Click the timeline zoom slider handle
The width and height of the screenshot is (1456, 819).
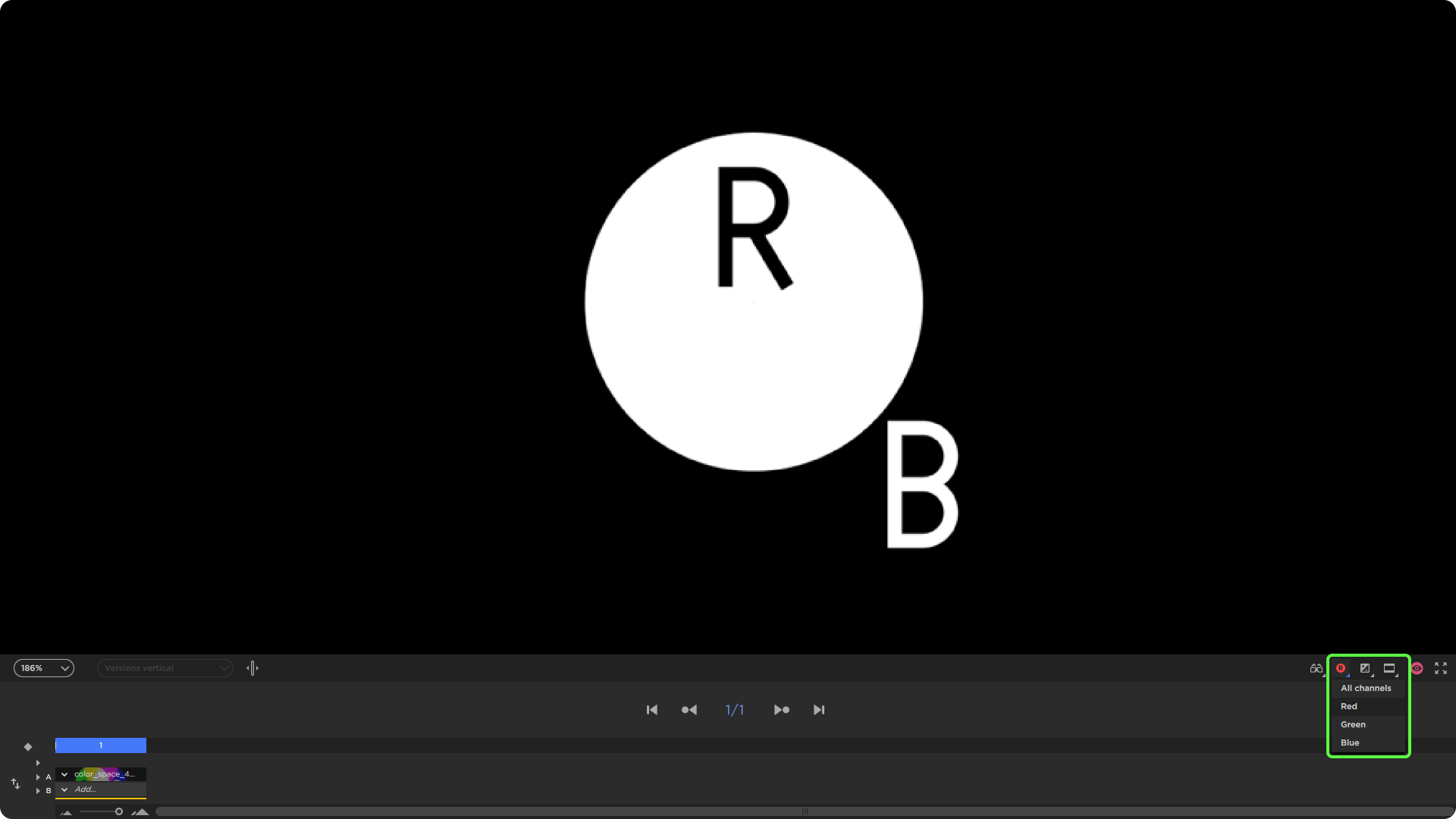pyautogui.click(x=119, y=811)
